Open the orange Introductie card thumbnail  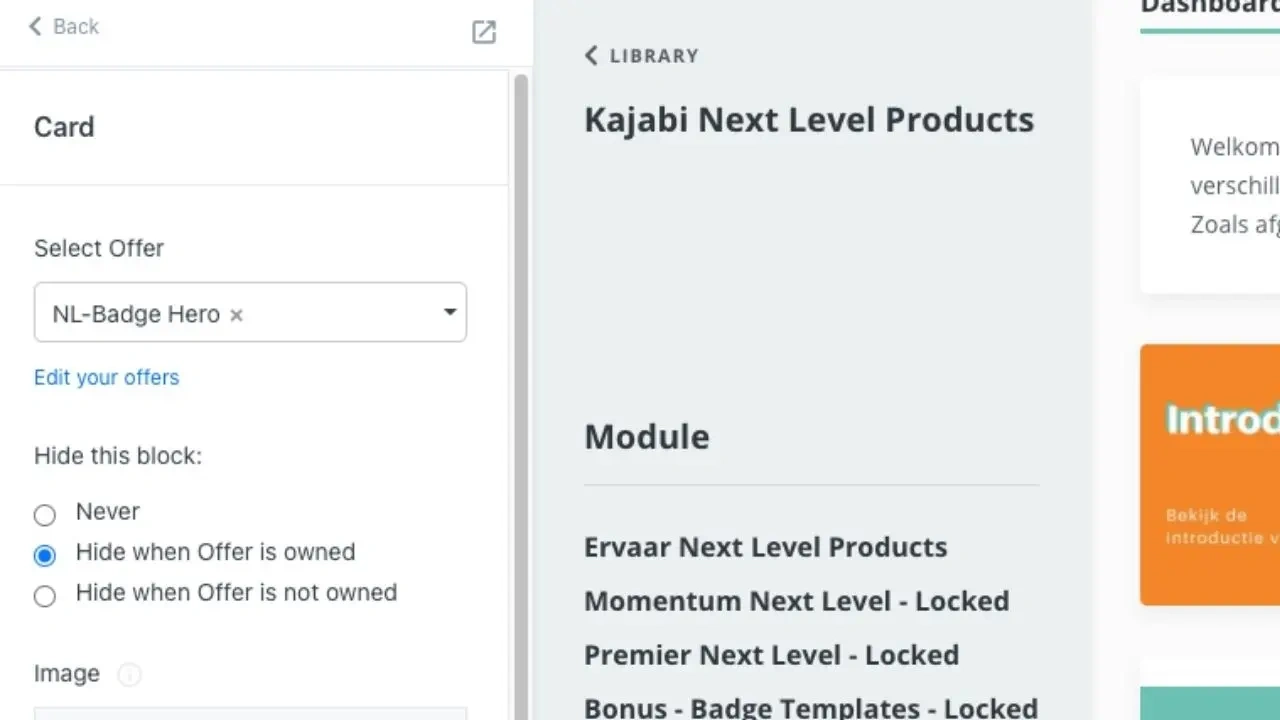(1210, 475)
